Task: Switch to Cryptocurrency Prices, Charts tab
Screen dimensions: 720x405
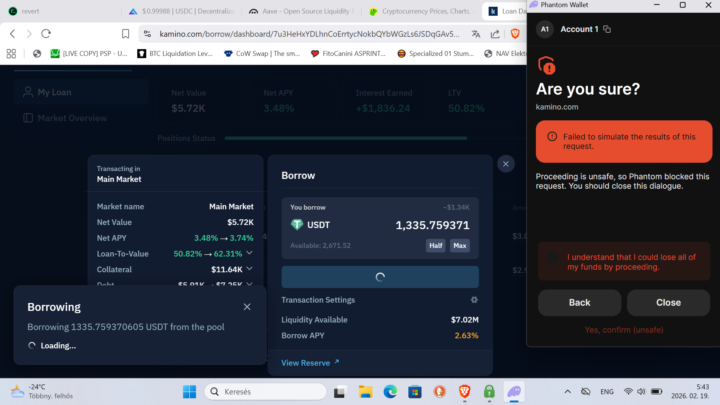Action: [x=423, y=11]
